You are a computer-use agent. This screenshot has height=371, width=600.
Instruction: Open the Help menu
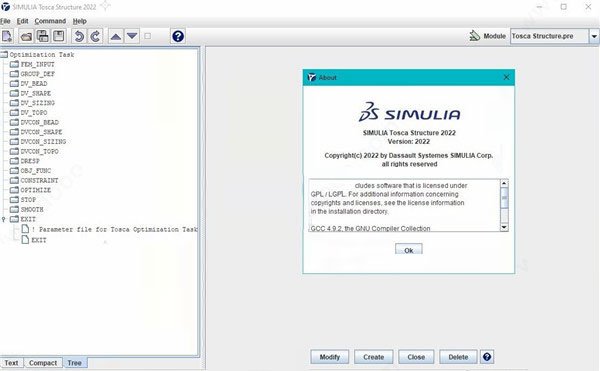click(x=80, y=21)
